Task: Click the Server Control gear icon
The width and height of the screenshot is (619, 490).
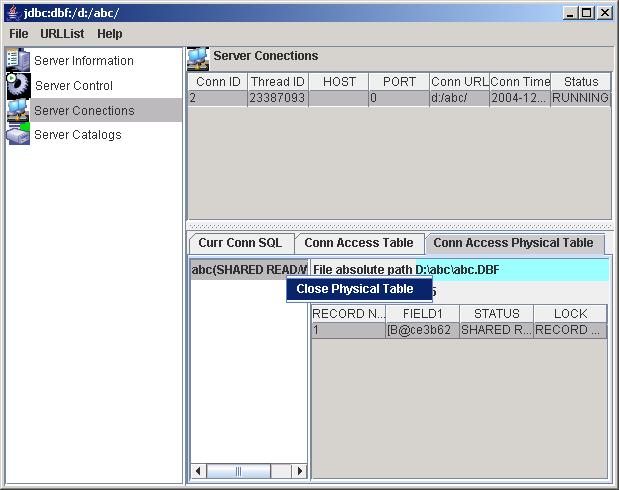Action: click(x=19, y=86)
